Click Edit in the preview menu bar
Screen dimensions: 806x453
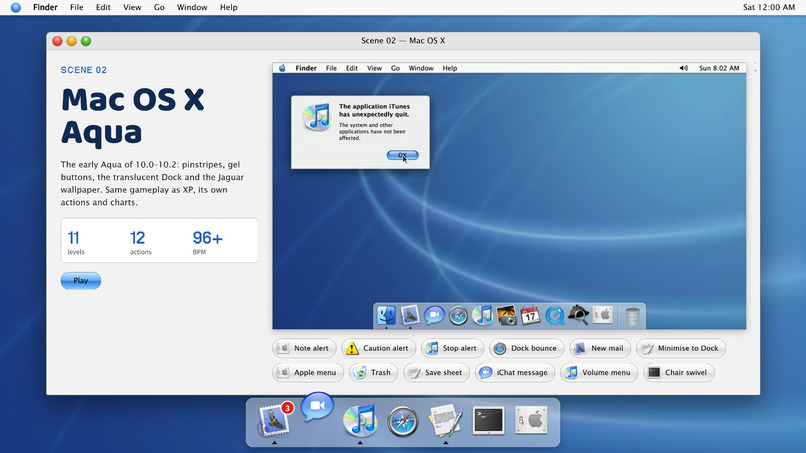[352, 68]
